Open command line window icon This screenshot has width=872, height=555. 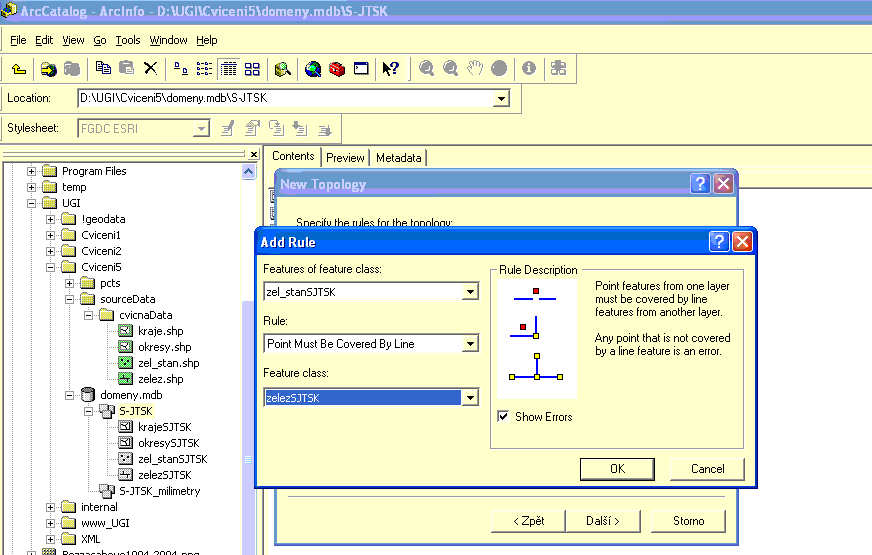[x=361, y=68]
